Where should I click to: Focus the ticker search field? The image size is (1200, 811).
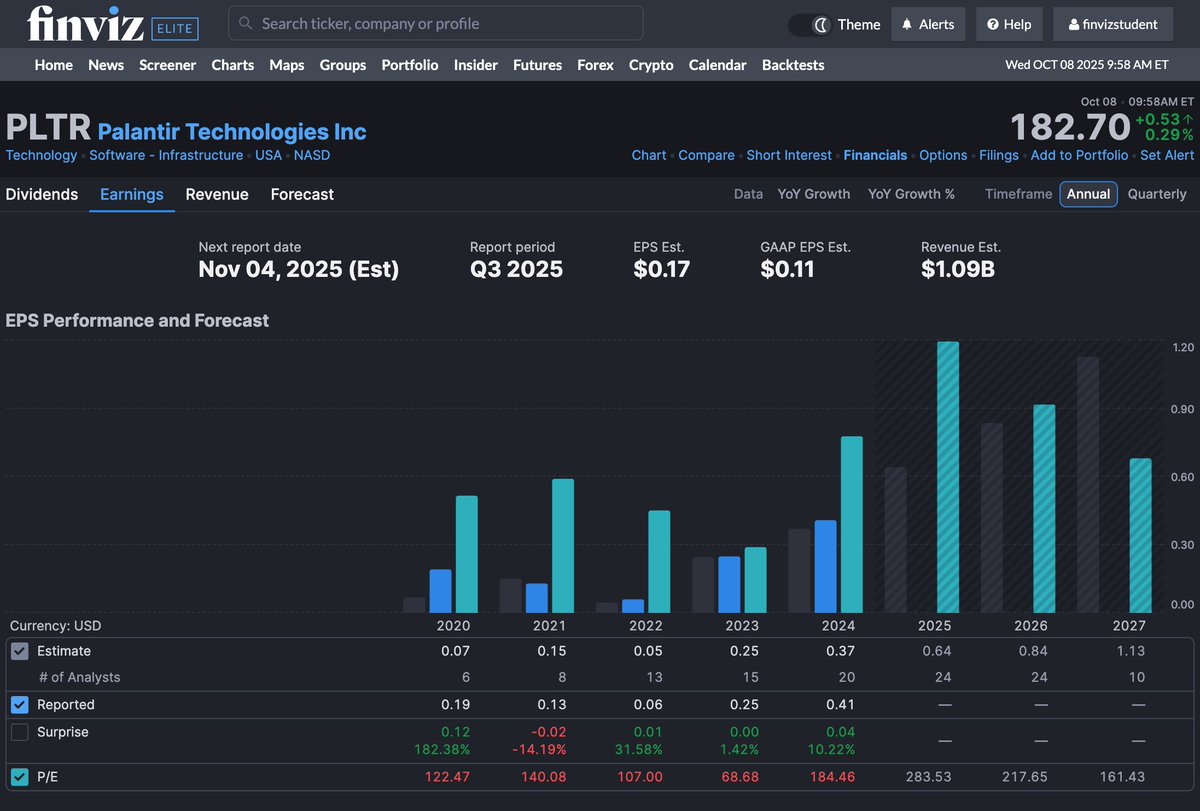click(436, 23)
